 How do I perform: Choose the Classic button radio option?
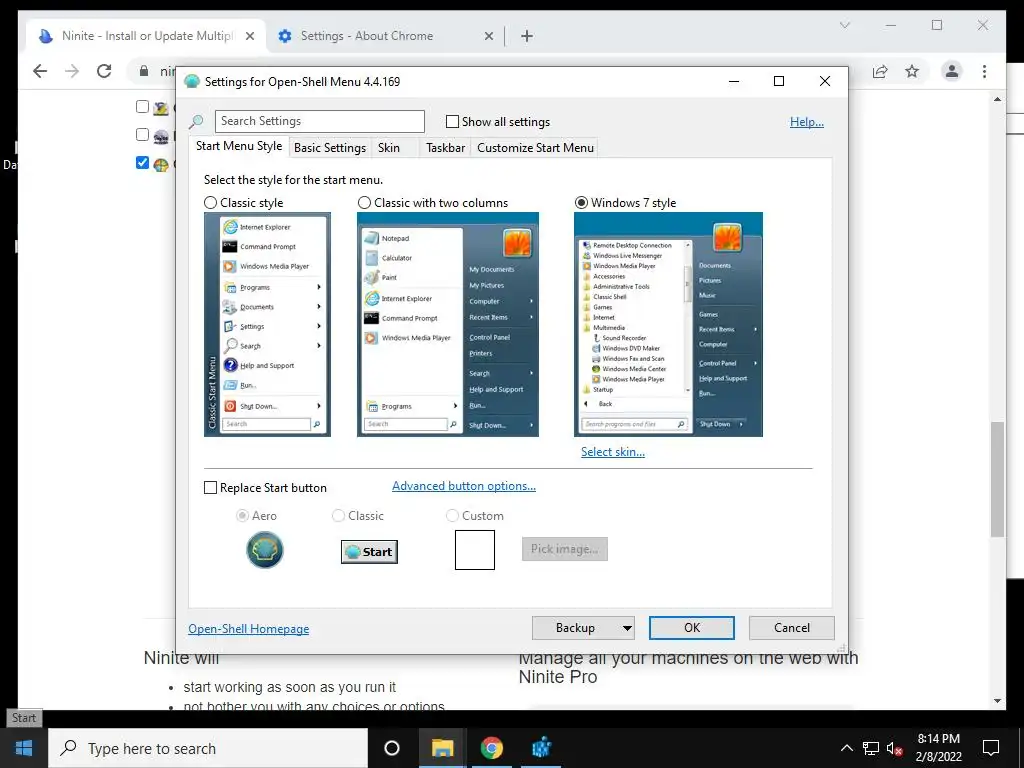338,515
